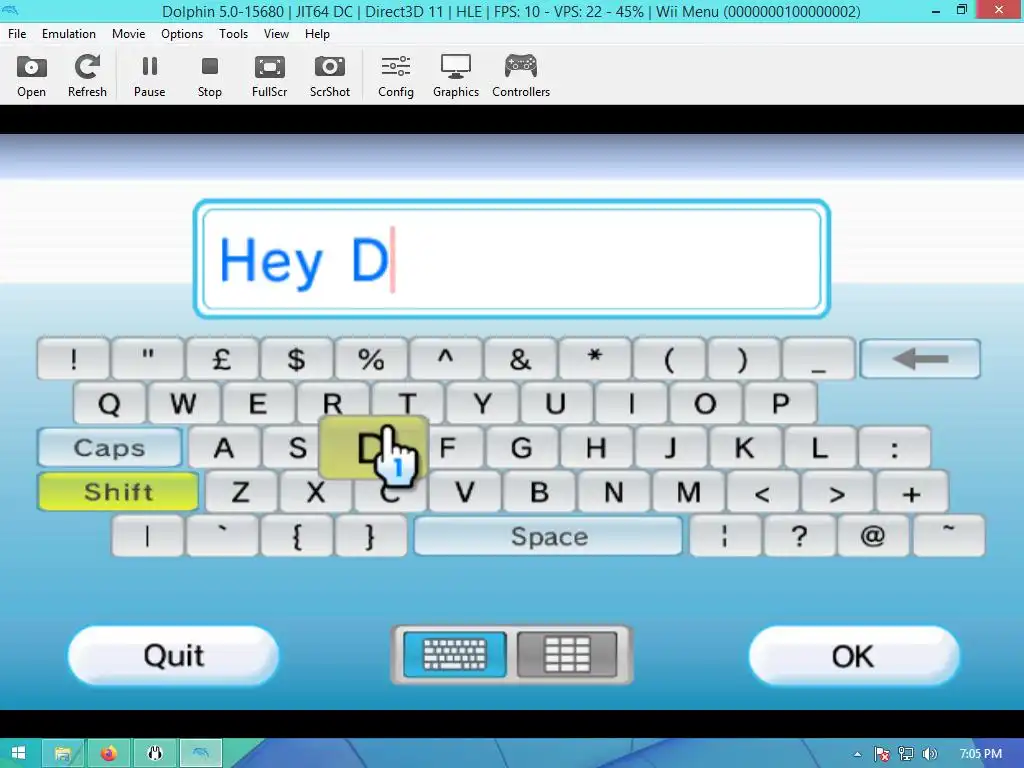Click inside the text entry field

(x=512, y=259)
